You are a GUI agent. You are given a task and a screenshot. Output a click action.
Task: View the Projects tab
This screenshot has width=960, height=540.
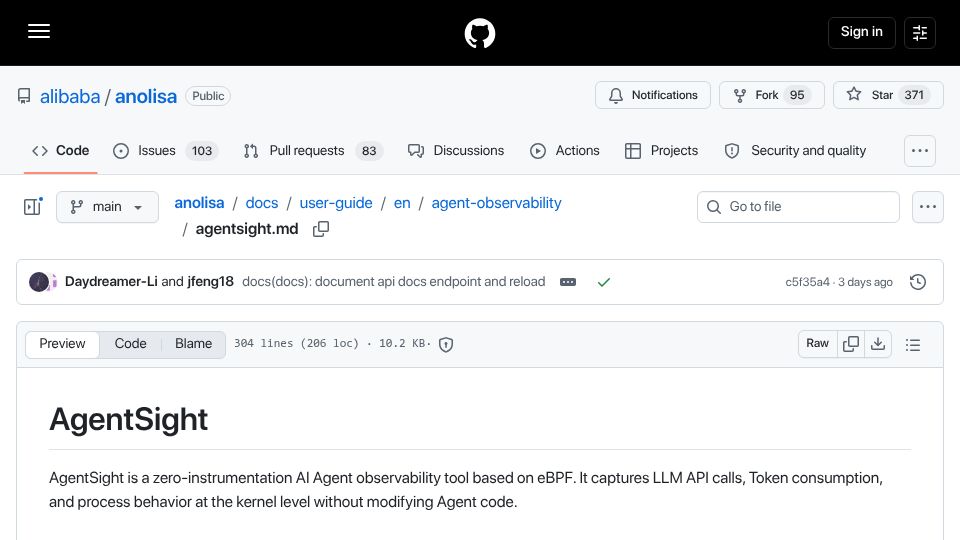(661, 151)
